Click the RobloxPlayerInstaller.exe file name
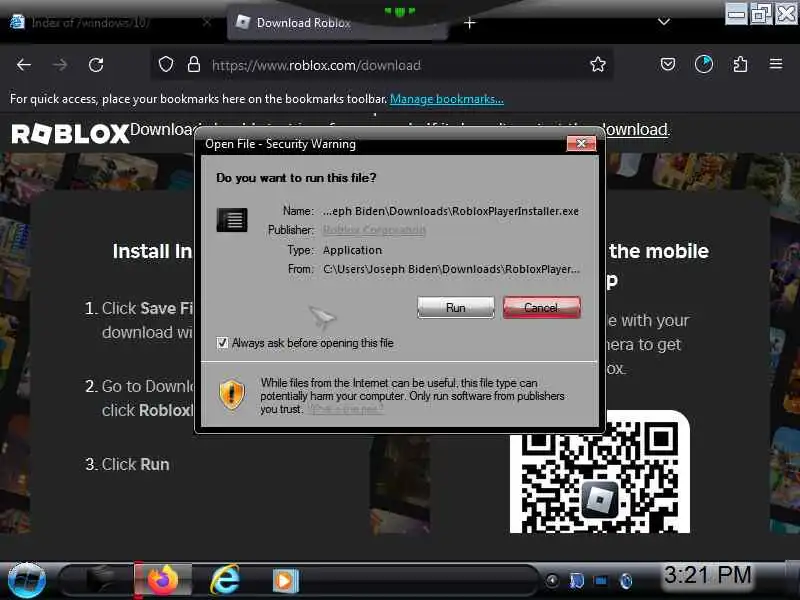 pos(451,211)
